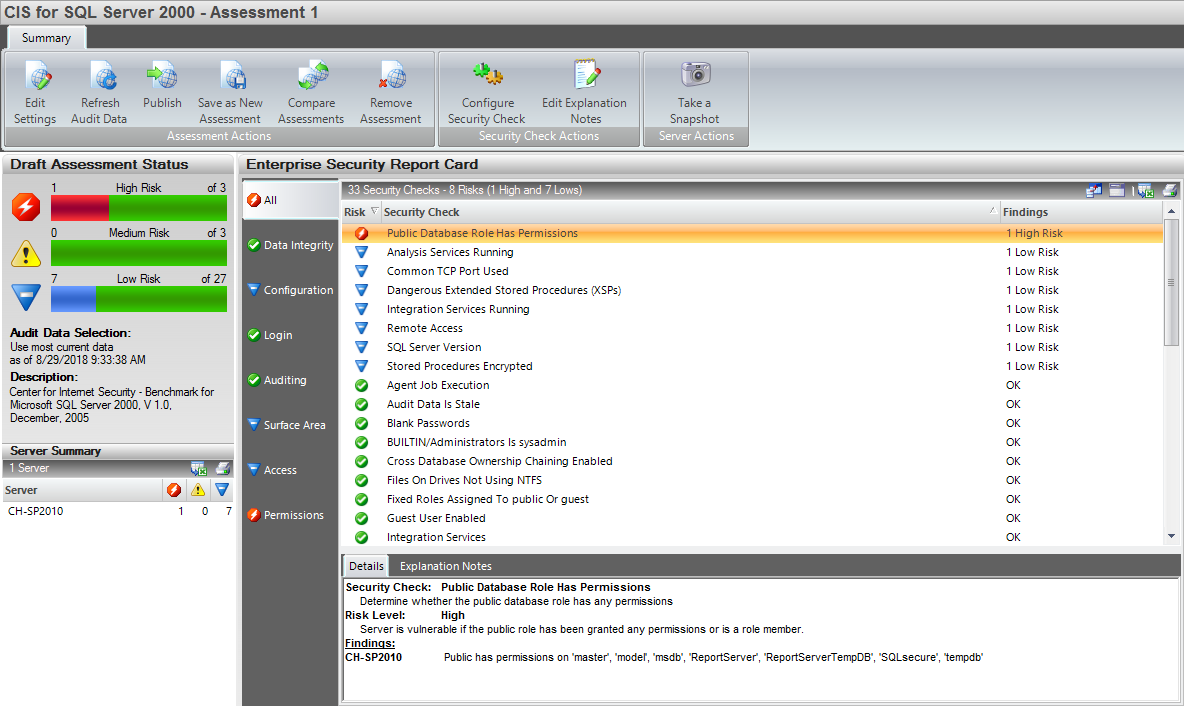Image resolution: width=1184 pixels, height=706 pixels.
Task: Click the High Risk stop-sign status icon
Action: (x=26, y=206)
